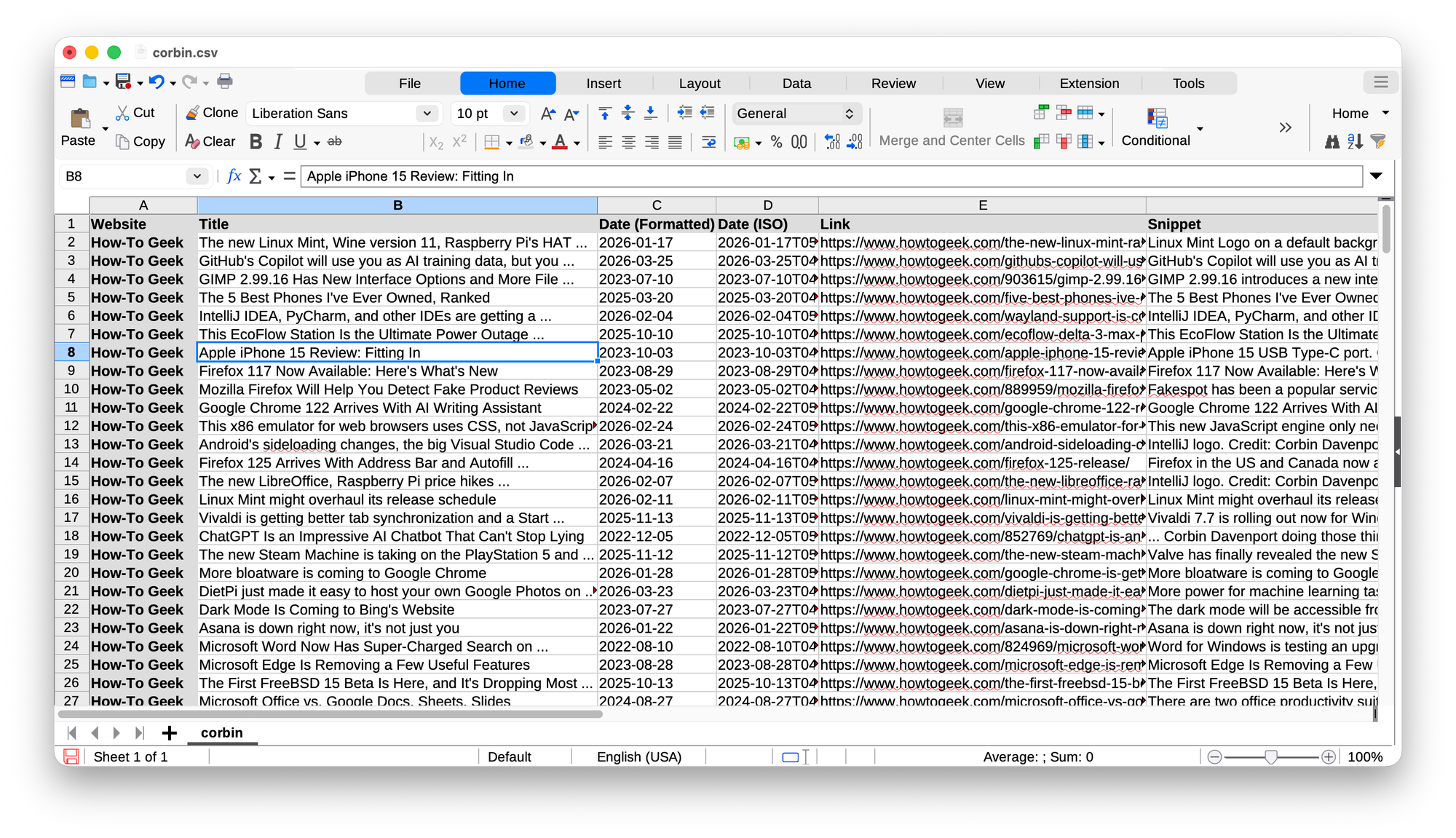Click the zoom slider handle
1456x838 pixels.
pos(1271,757)
